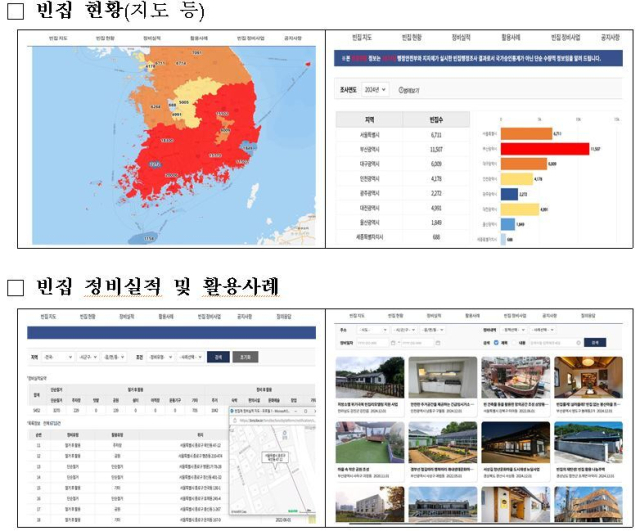Click the orange 서울특별시 bar in the chart
Viewport: 640px width, 531px height.
point(527,134)
